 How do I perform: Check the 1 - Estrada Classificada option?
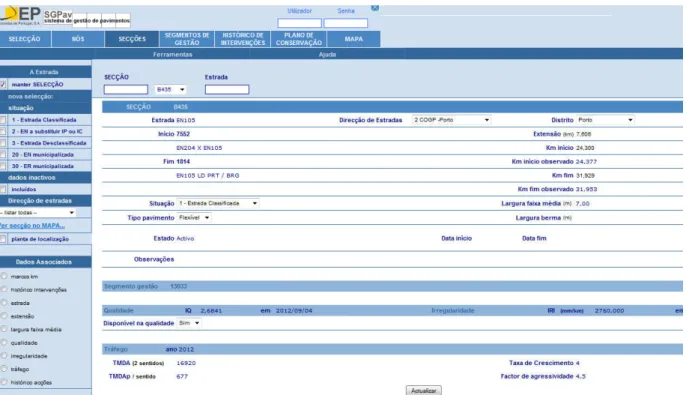click(3, 120)
